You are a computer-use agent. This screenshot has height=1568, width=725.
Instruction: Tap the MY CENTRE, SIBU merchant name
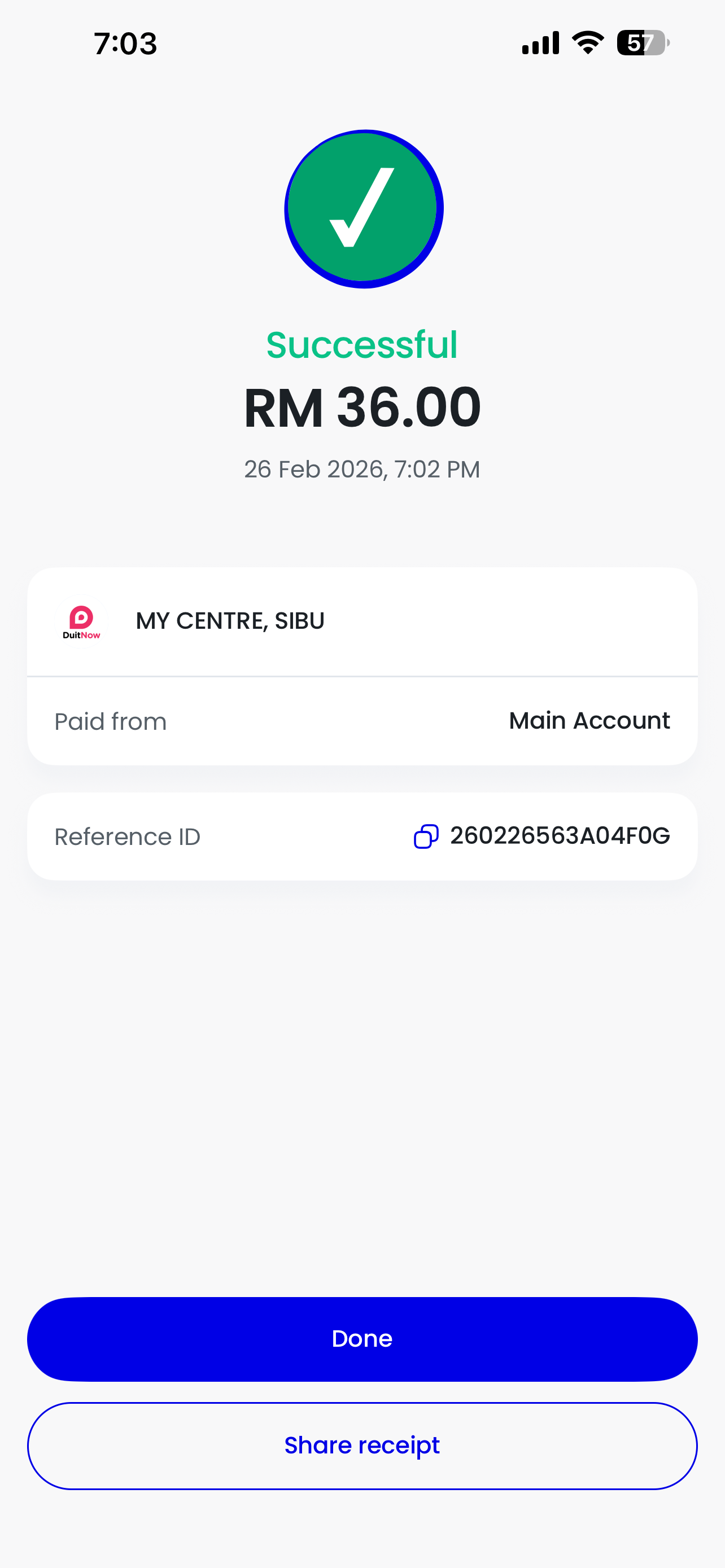point(230,621)
